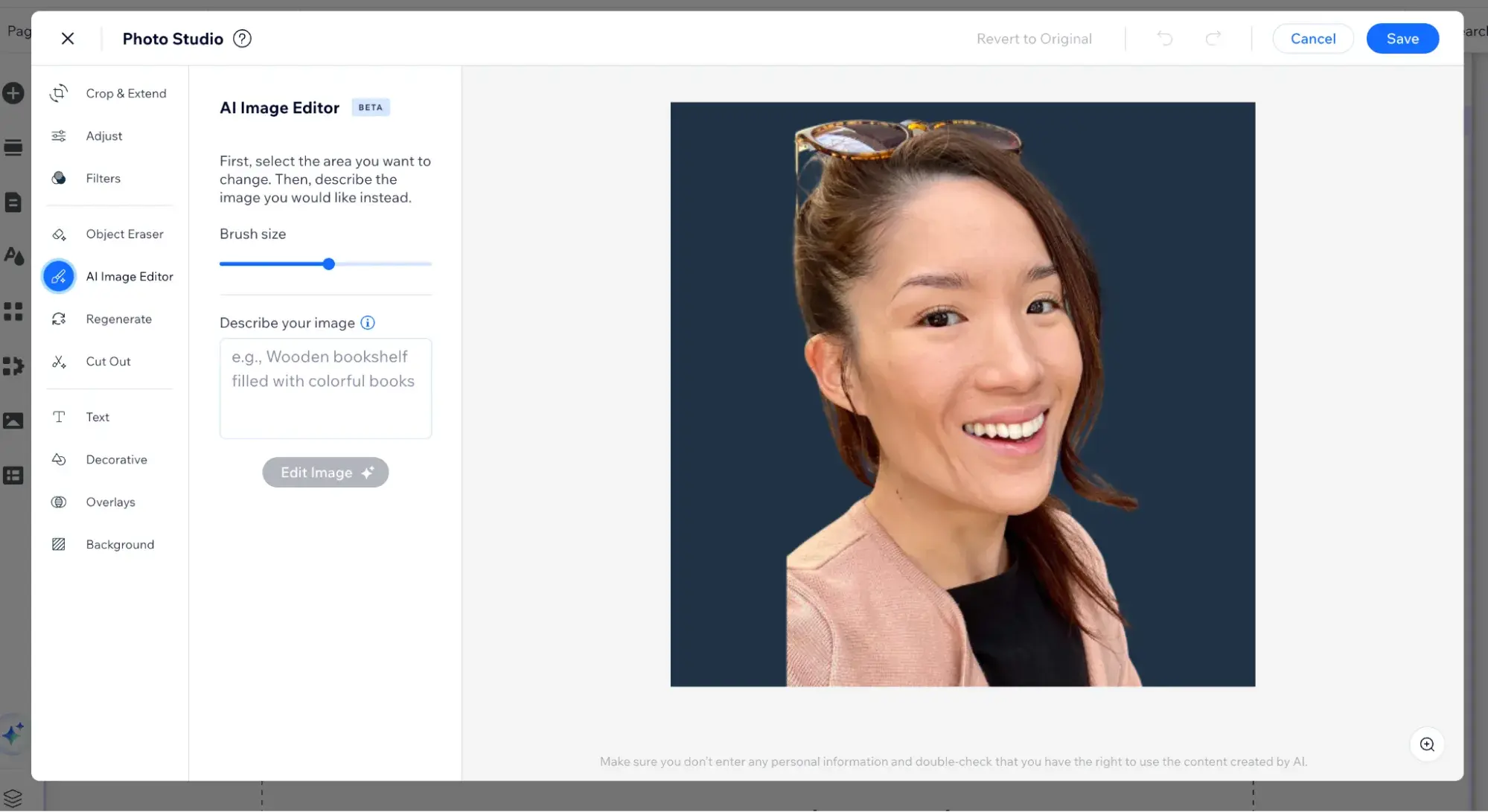Select the Background menu item
The height and width of the screenshot is (812, 1488).
pyautogui.click(x=119, y=544)
